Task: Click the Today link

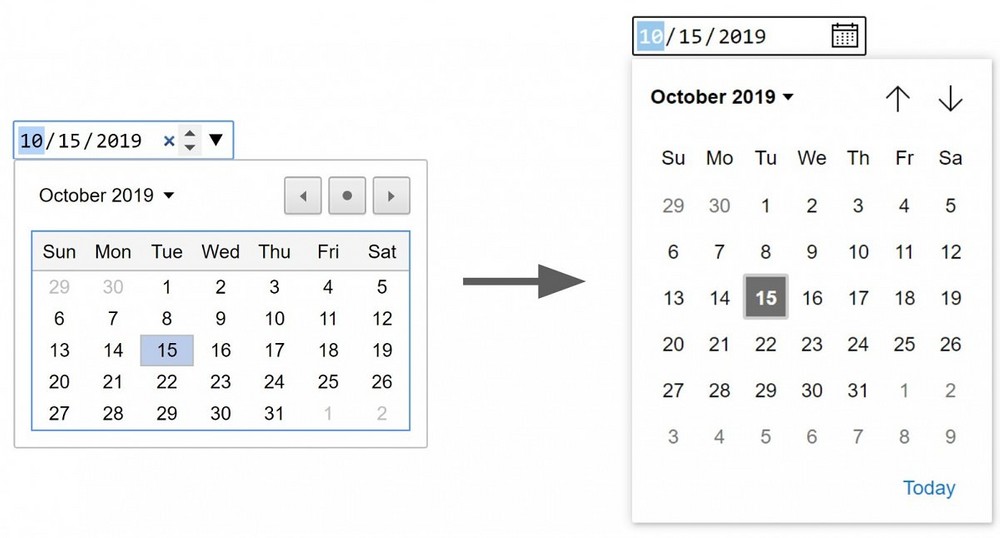Action: pyautogui.click(x=929, y=488)
